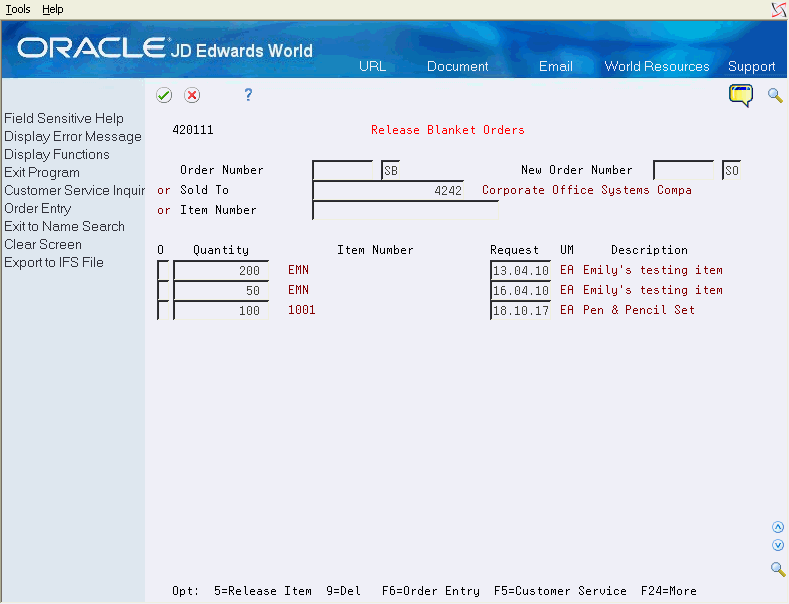Click the page down arrow icon

[778, 545]
